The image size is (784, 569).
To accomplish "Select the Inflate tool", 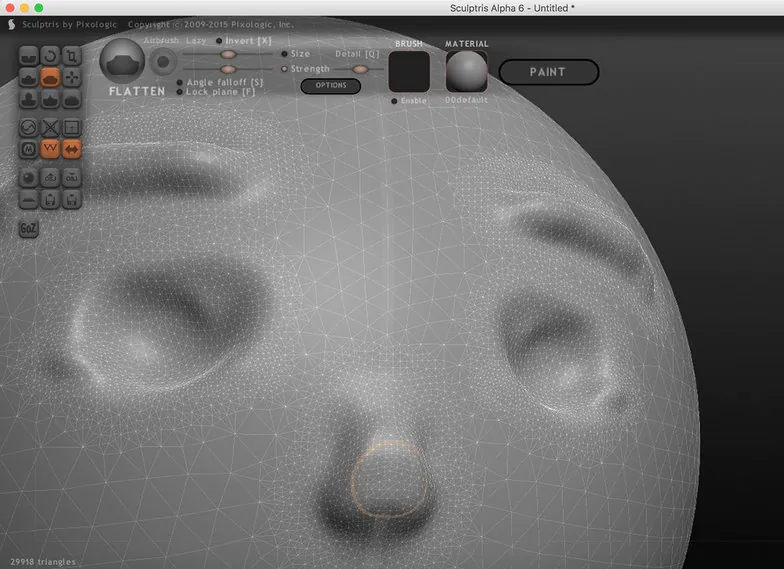I will [x=28, y=100].
